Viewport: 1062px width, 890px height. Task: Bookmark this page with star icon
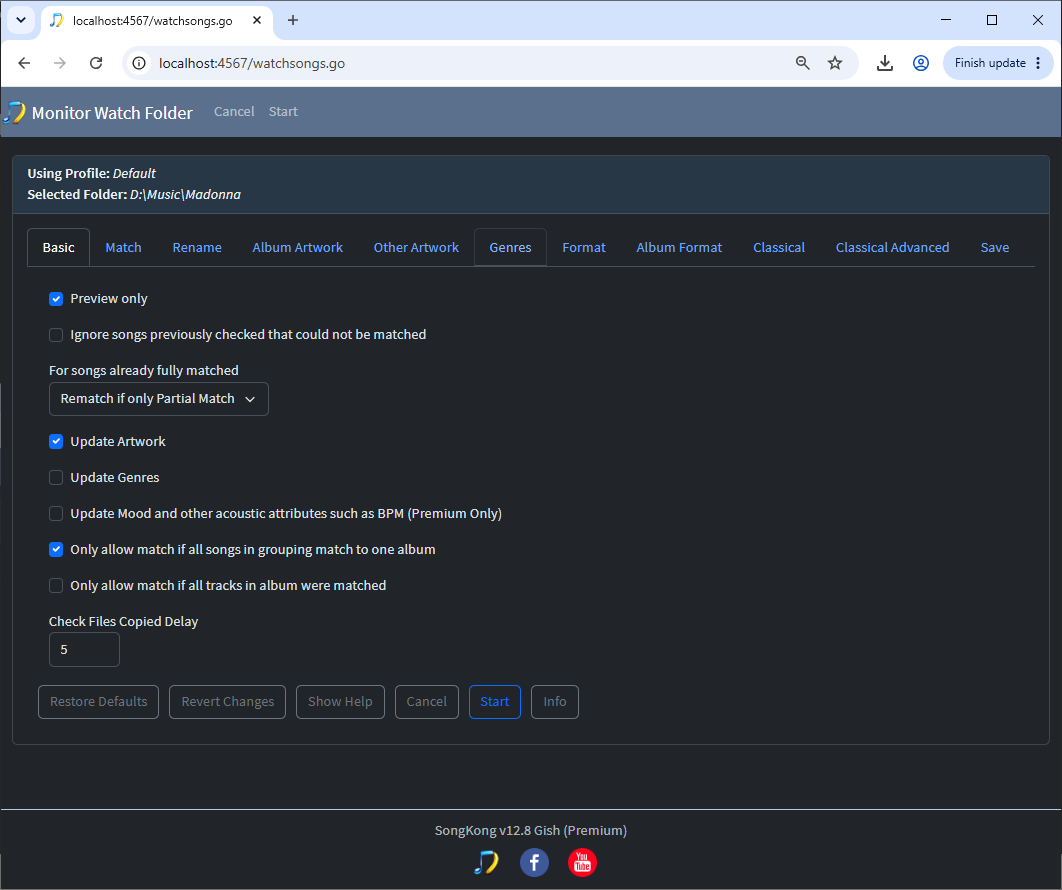(834, 63)
